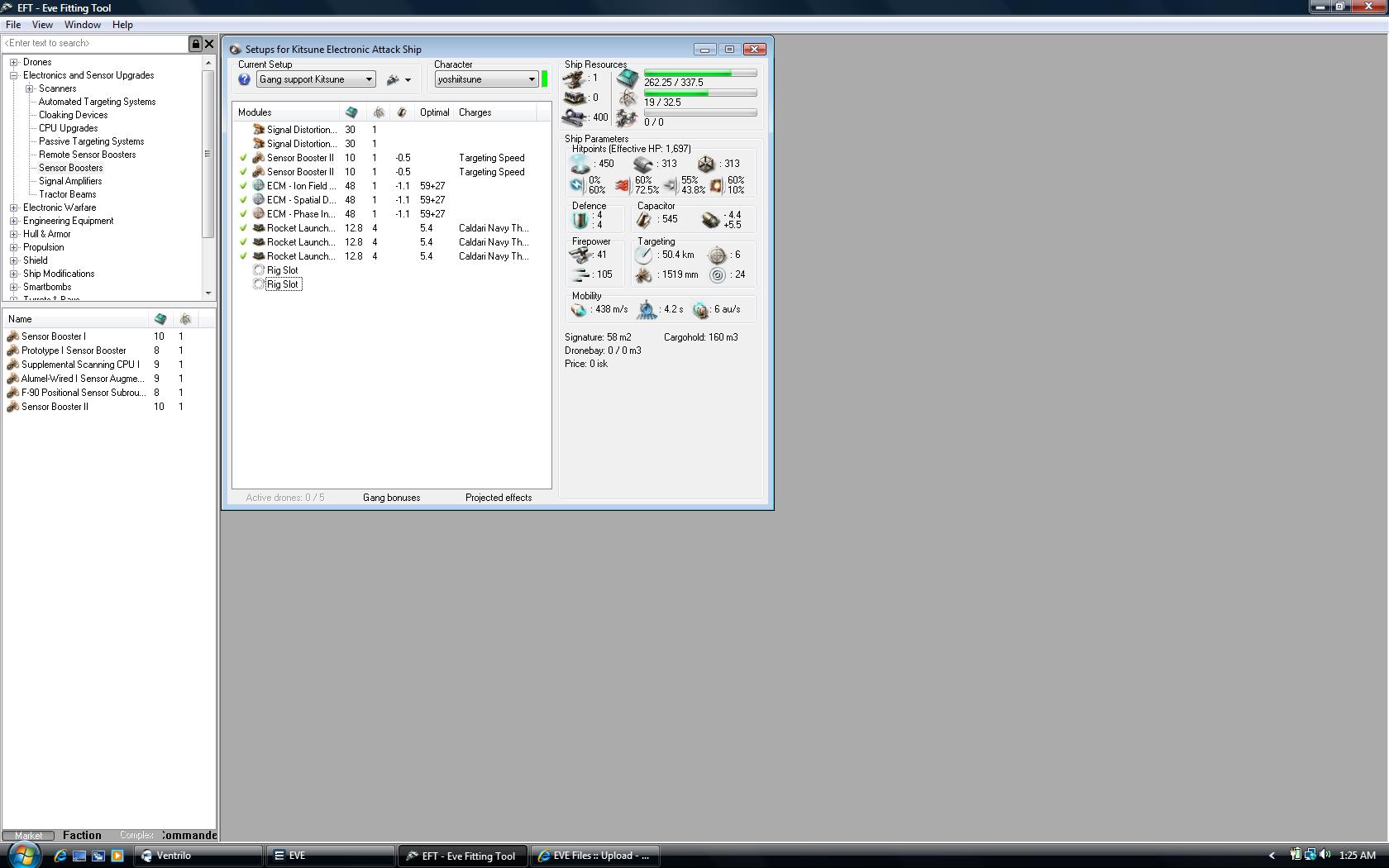Screen dimensions: 1389x868
Task: Expand the Ship Modifications tree node
Action: tap(14, 274)
